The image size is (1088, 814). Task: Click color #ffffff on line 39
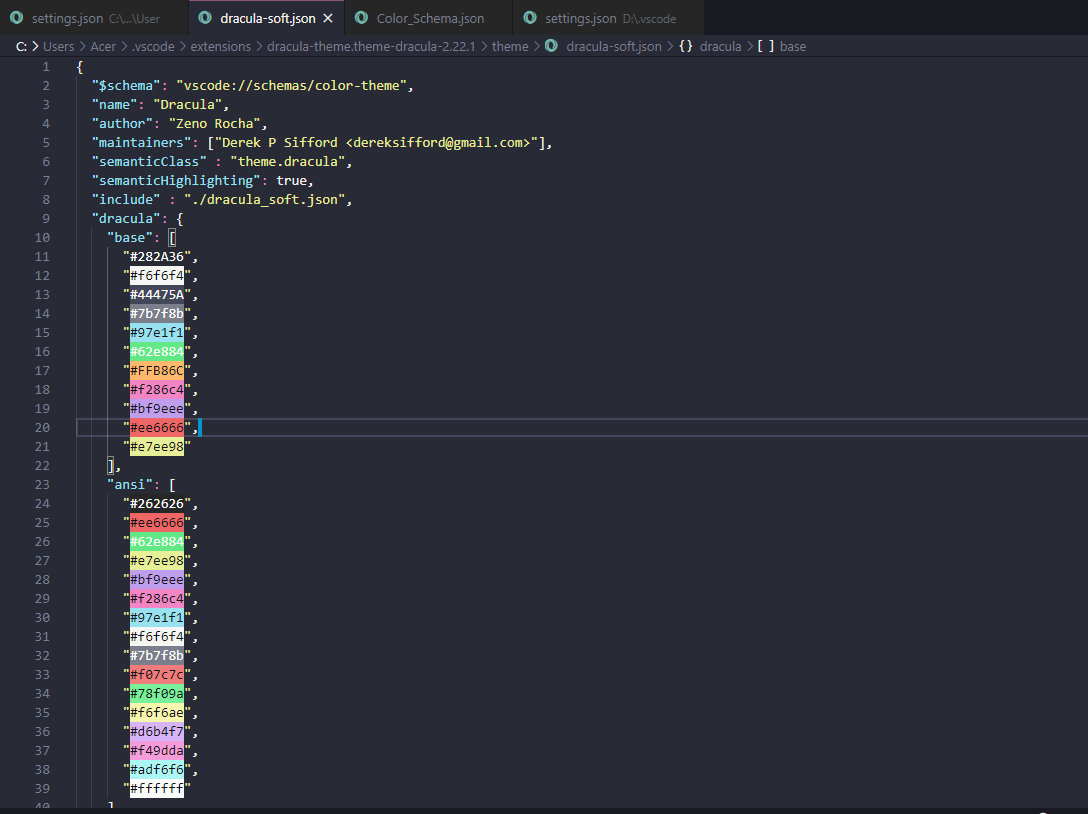click(157, 789)
